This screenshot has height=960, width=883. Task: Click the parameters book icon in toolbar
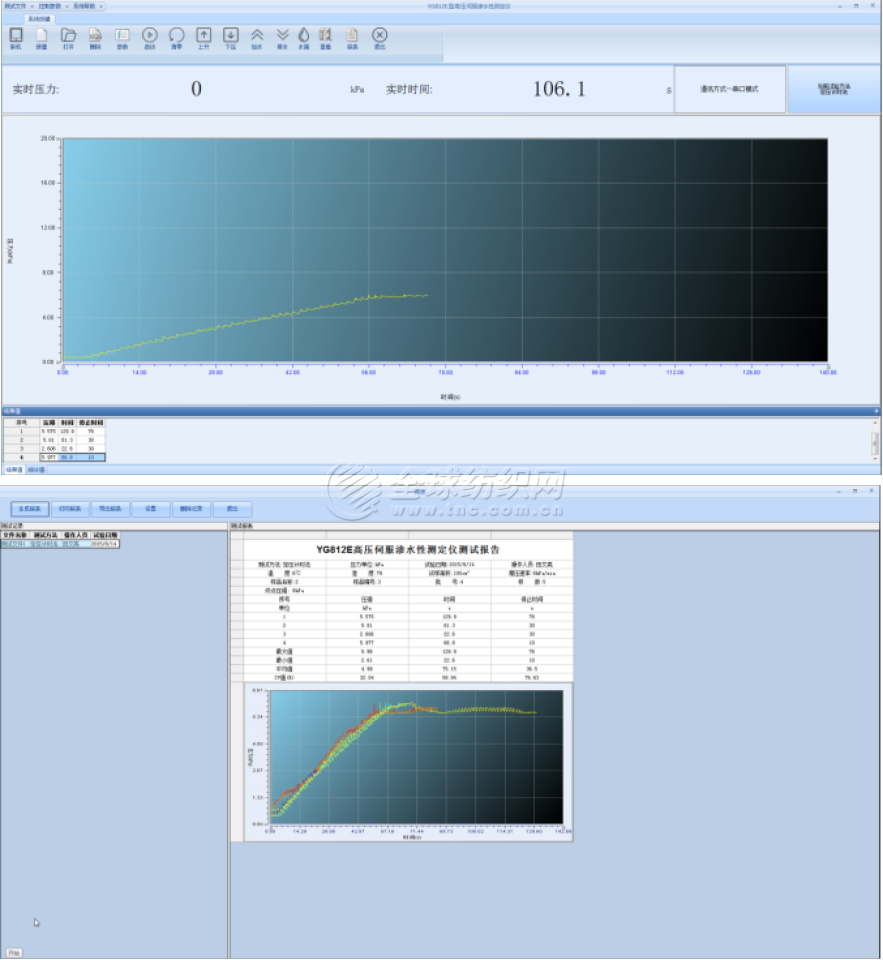click(x=122, y=38)
